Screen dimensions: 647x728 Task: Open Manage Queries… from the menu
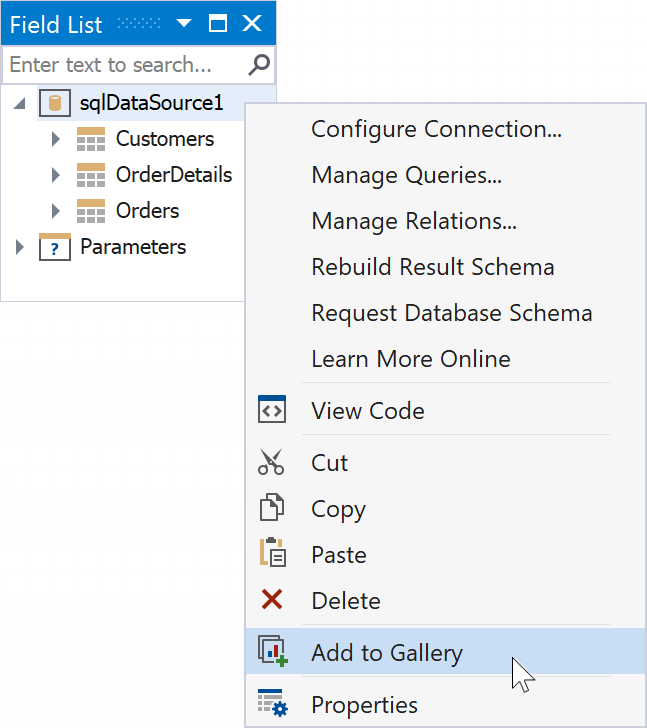(406, 175)
